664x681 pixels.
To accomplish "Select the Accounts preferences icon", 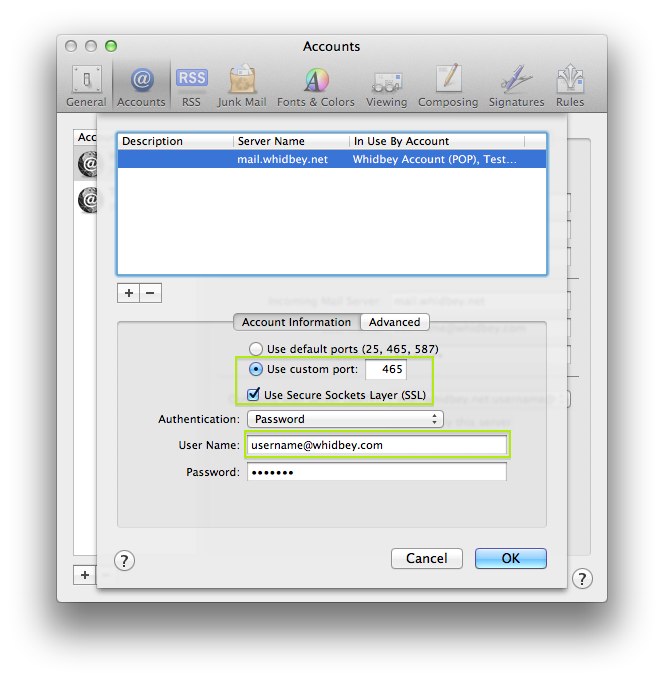I will click(141, 86).
